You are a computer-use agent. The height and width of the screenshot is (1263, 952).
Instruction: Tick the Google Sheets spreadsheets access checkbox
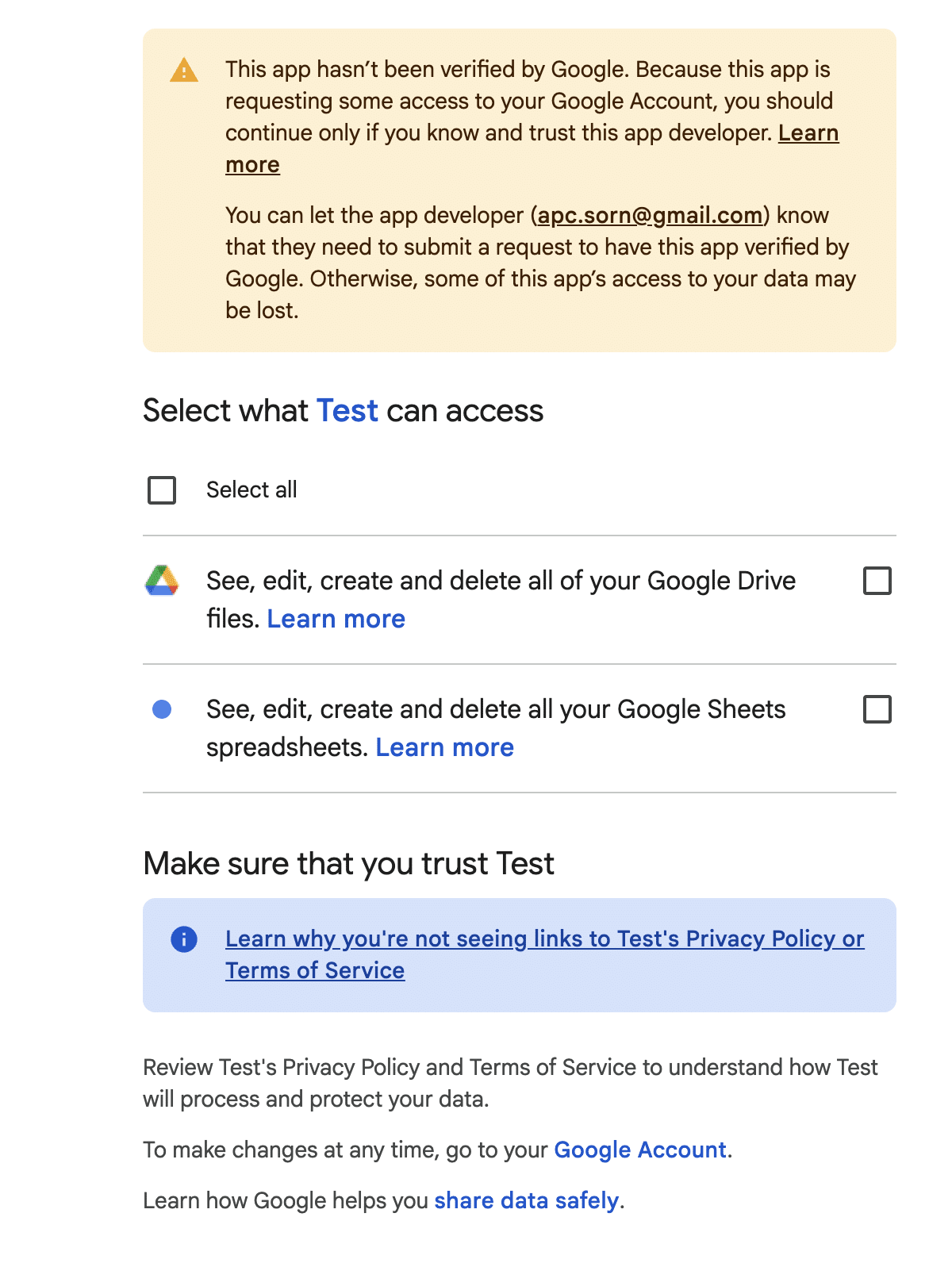(x=877, y=709)
